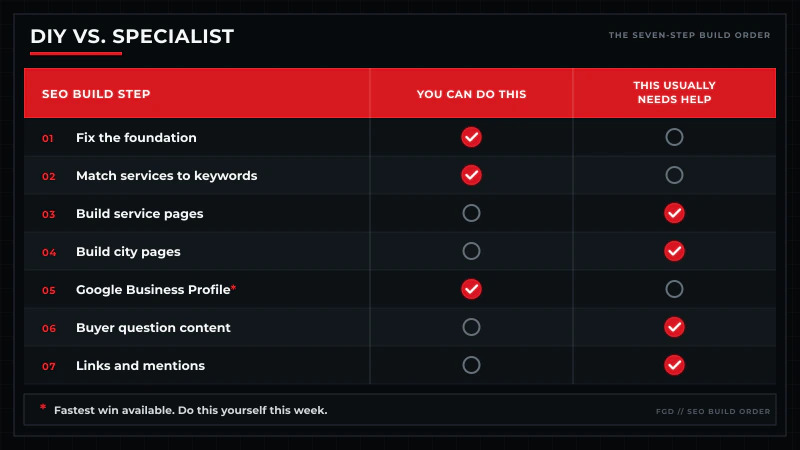The width and height of the screenshot is (800, 450).
Task: Click the Needs Help checkmark for Links and mentions
Action: [x=674, y=365]
